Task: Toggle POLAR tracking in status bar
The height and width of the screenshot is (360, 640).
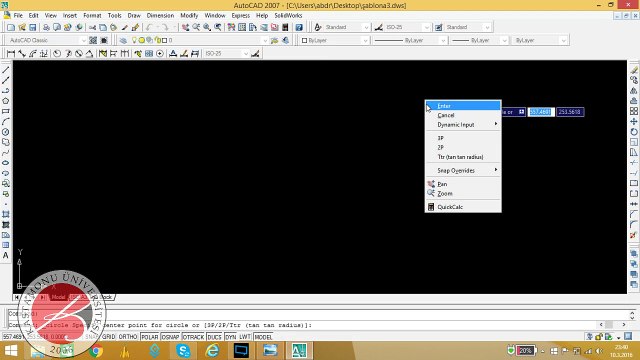Action: [150, 337]
